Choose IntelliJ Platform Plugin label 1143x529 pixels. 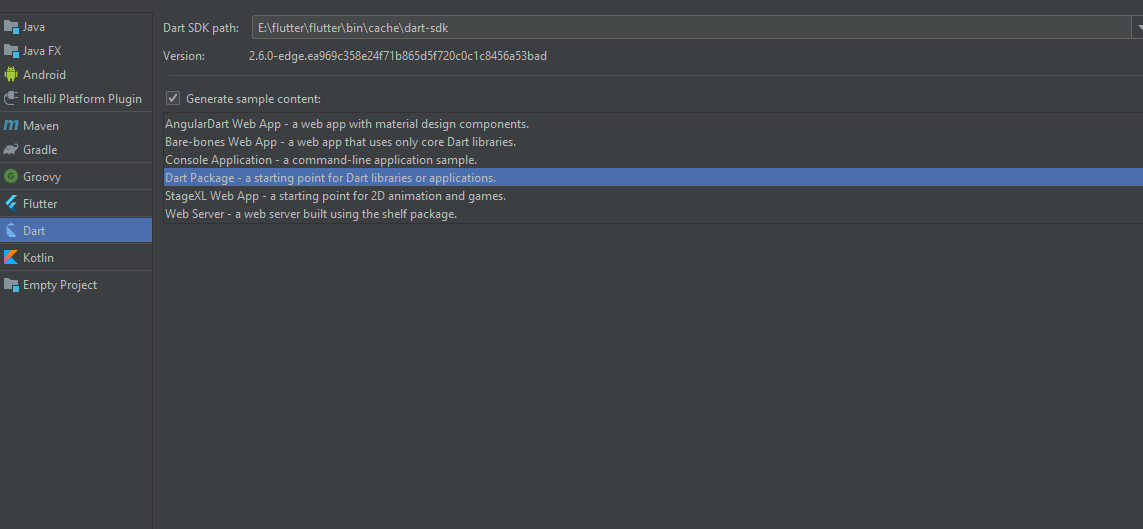82,98
